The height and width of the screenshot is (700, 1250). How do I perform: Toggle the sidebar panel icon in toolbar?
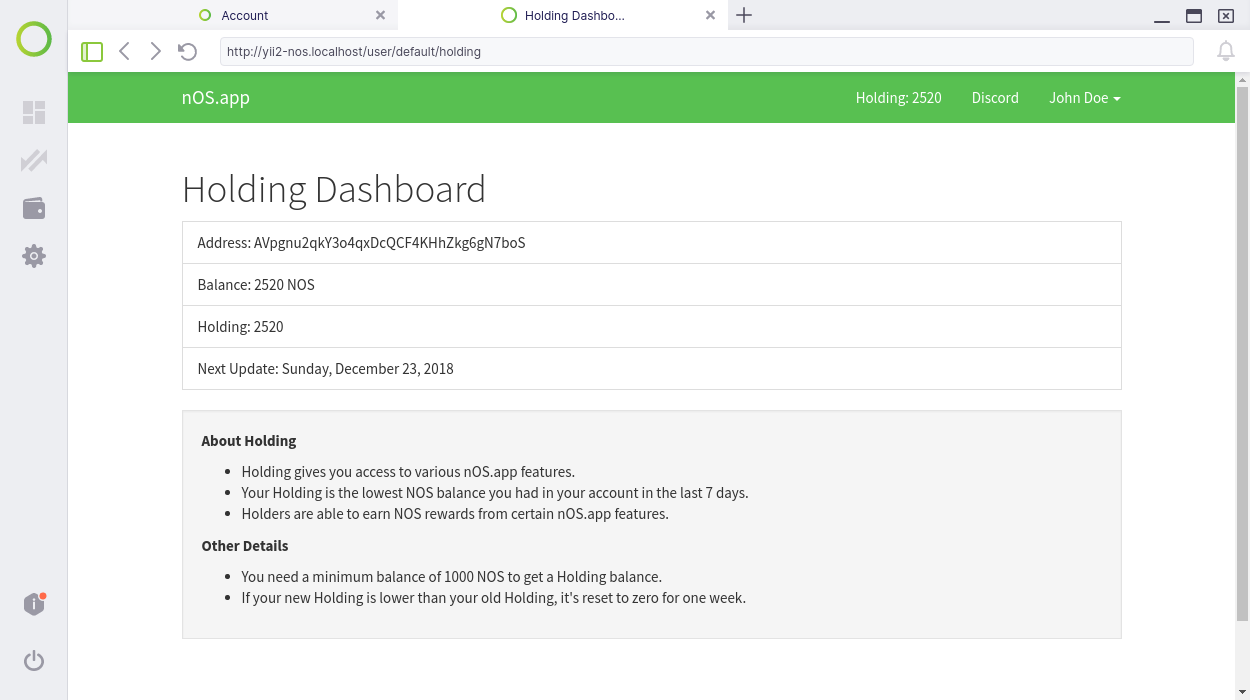tap(92, 51)
